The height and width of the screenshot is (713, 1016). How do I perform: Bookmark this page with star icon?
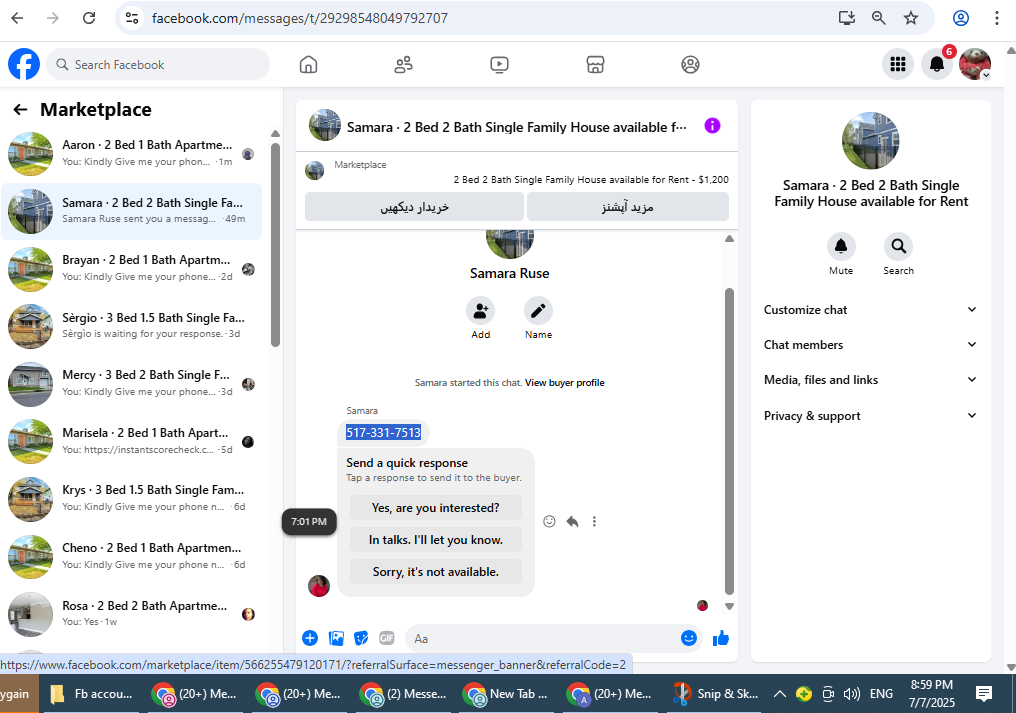coord(911,18)
